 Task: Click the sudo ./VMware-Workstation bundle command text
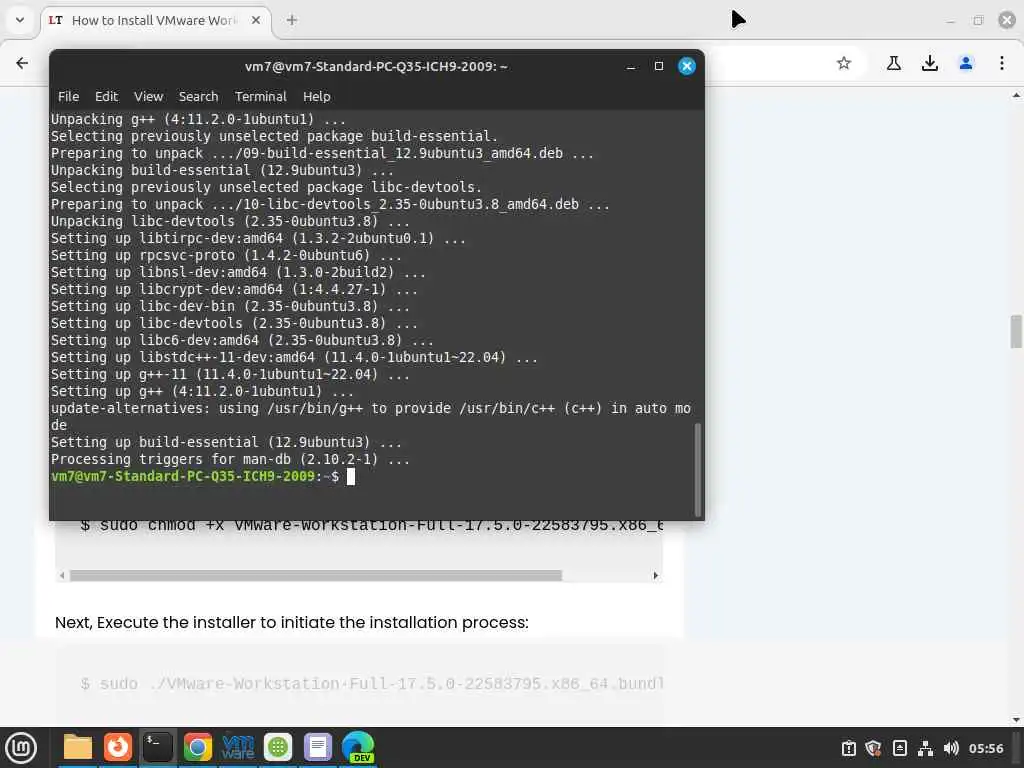coord(372,684)
